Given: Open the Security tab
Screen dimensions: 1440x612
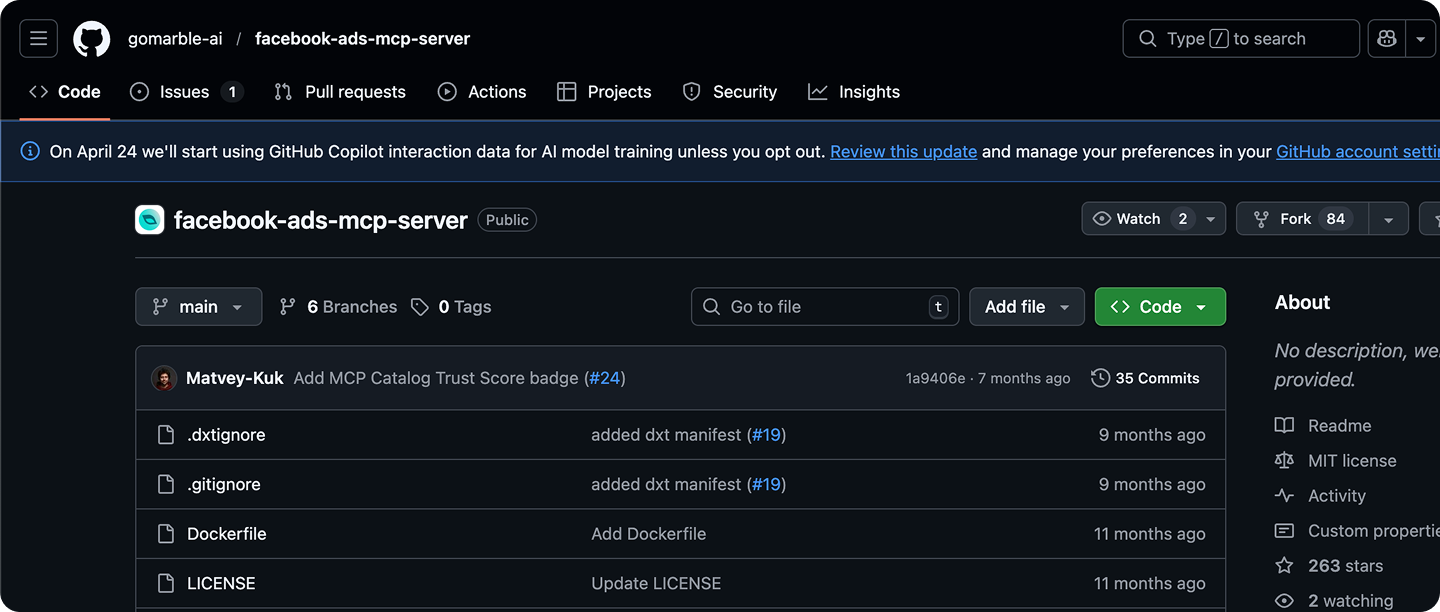Looking at the screenshot, I should [x=730, y=92].
